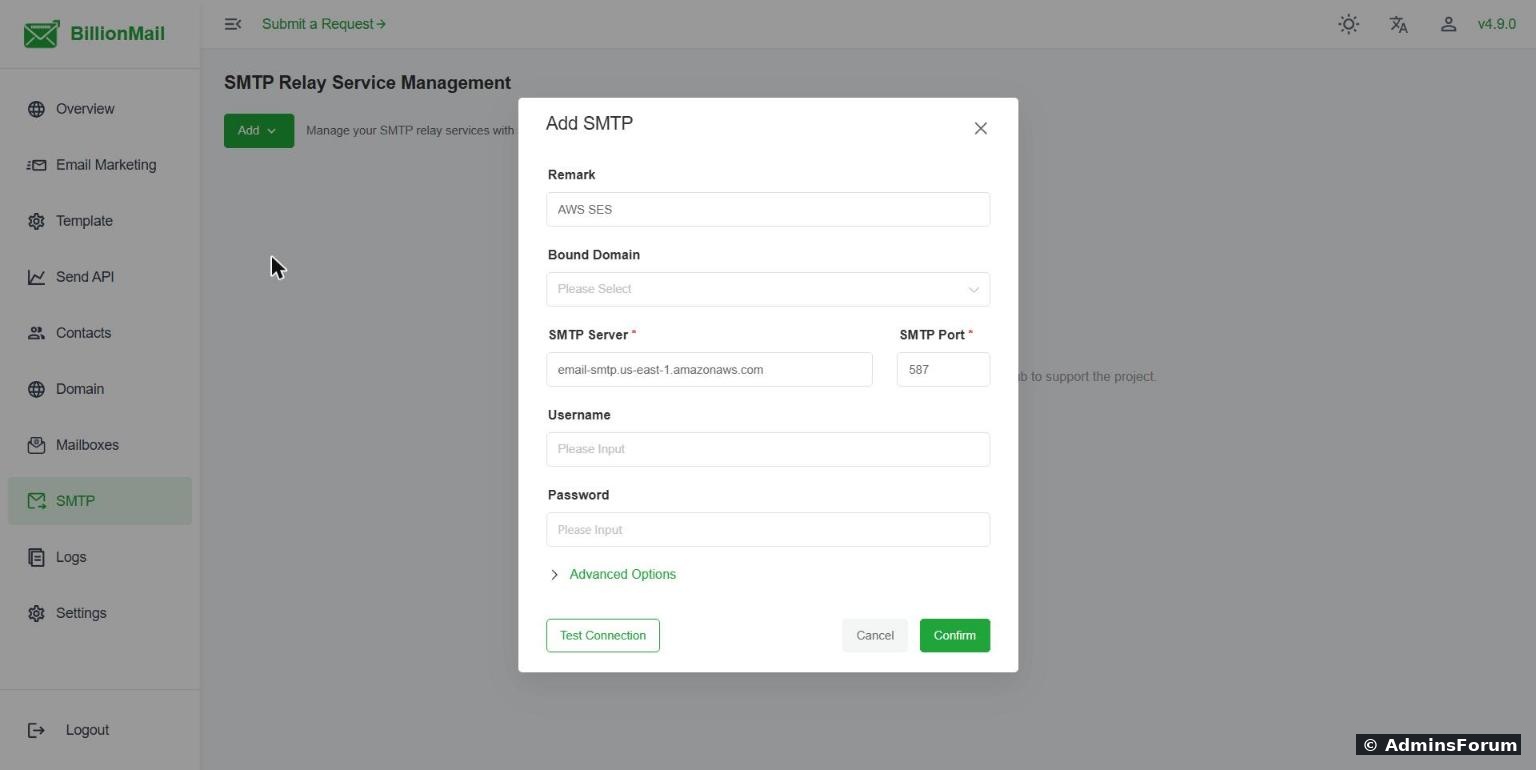Focus the Password input field
Image resolution: width=1536 pixels, height=770 pixels.
coord(768,529)
